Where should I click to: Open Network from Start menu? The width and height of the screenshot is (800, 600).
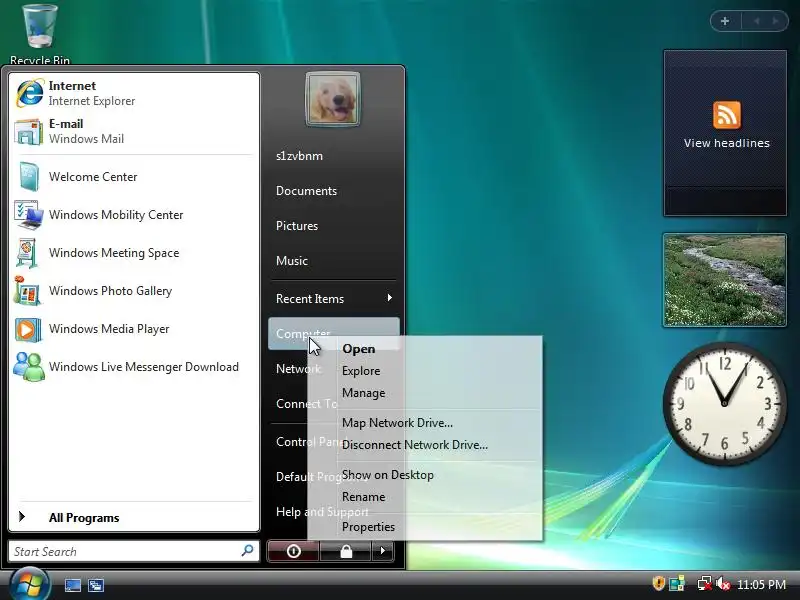(x=292, y=368)
